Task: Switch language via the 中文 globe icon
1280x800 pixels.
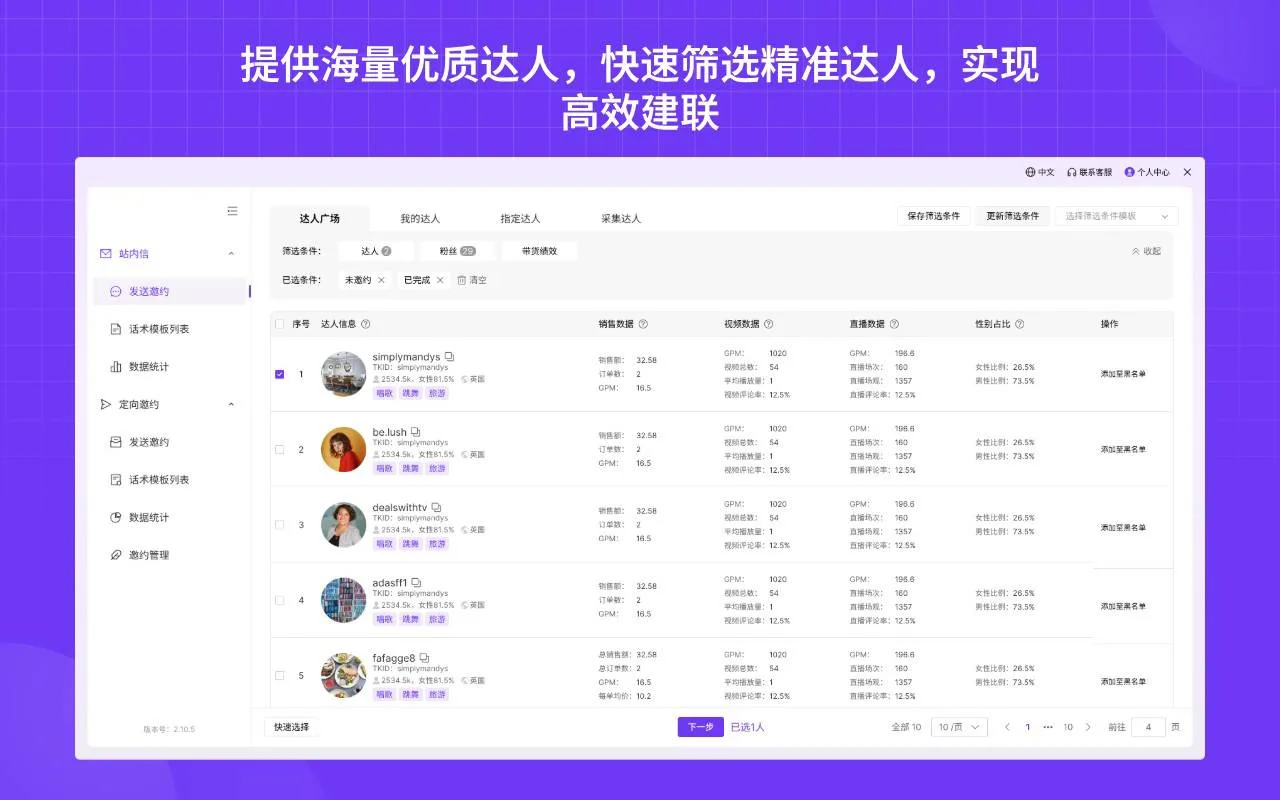Action: (1030, 172)
